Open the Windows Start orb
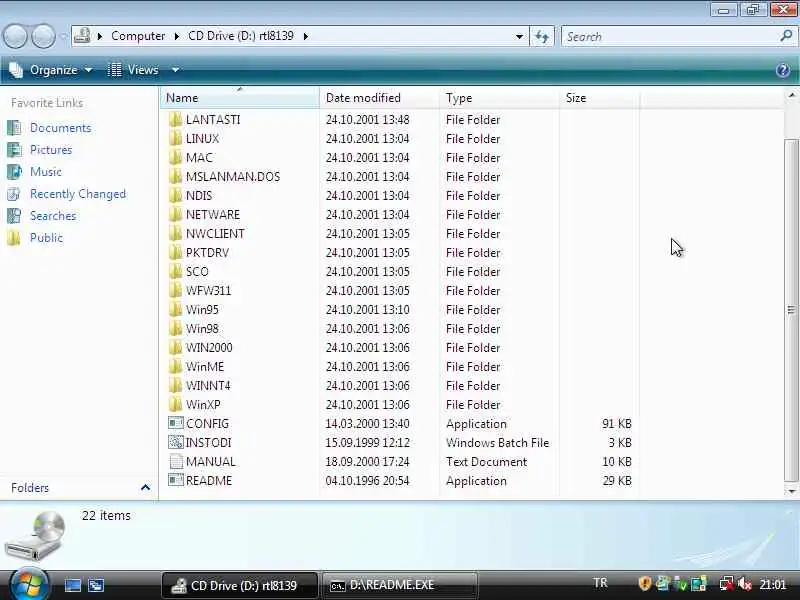The width and height of the screenshot is (800, 600). (x=29, y=584)
